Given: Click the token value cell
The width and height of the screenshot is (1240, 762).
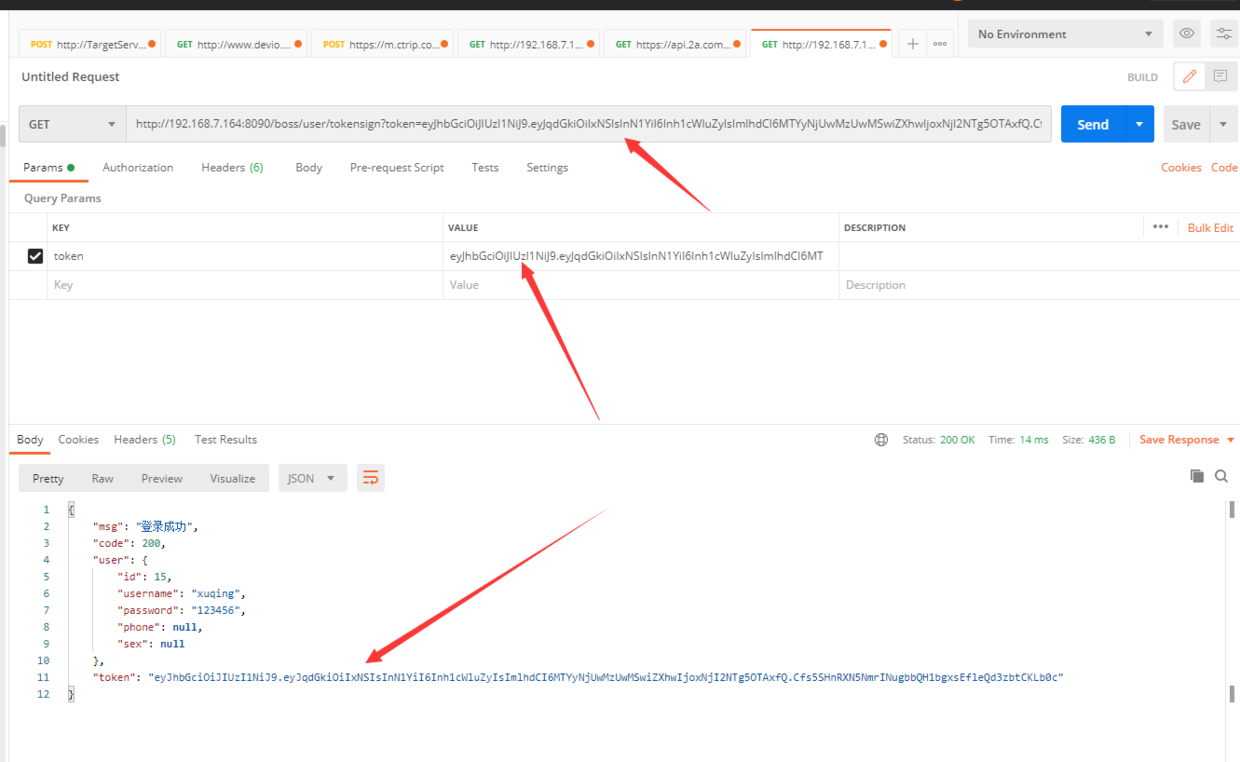Looking at the screenshot, I should coord(640,256).
